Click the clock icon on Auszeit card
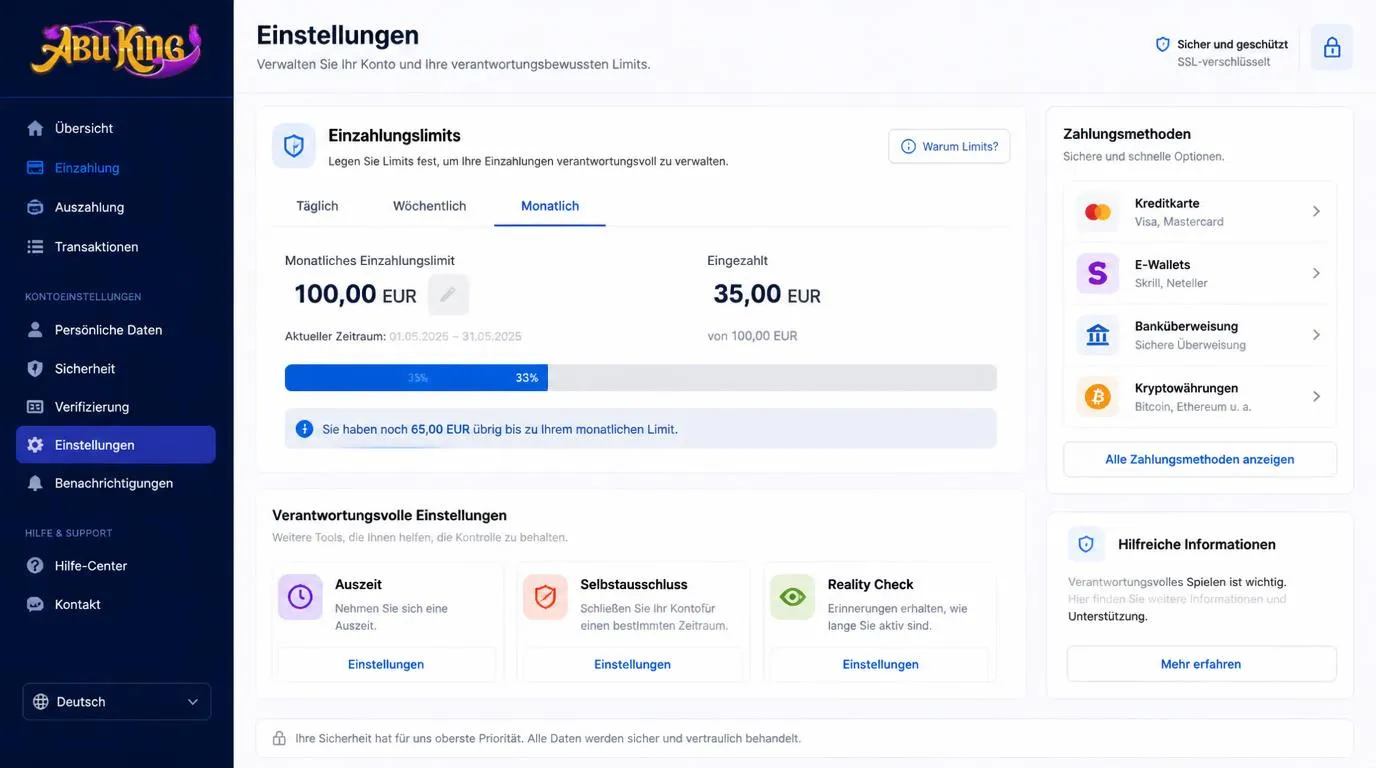The width and height of the screenshot is (1376, 768). (x=300, y=597)
